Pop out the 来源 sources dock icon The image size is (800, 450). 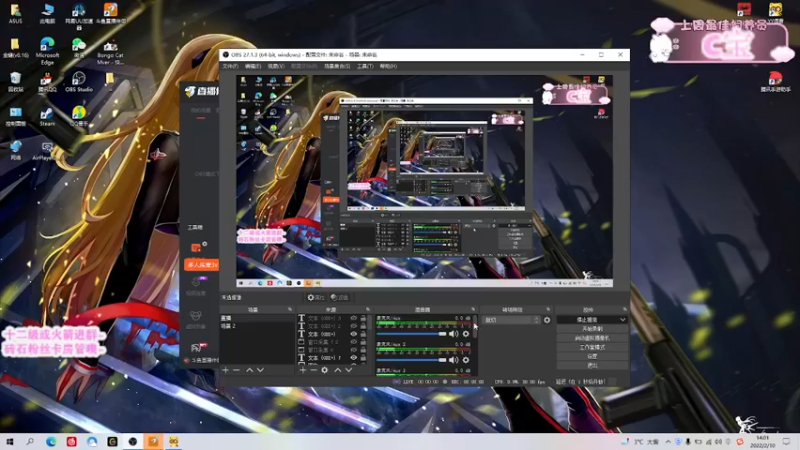[x=368, y=310]
